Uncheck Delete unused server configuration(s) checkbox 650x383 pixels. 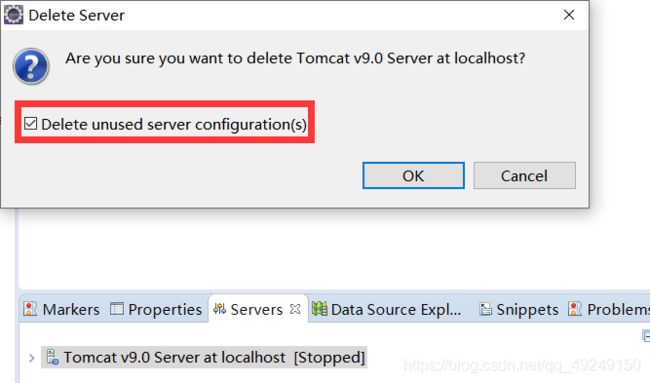coord(31,124)
